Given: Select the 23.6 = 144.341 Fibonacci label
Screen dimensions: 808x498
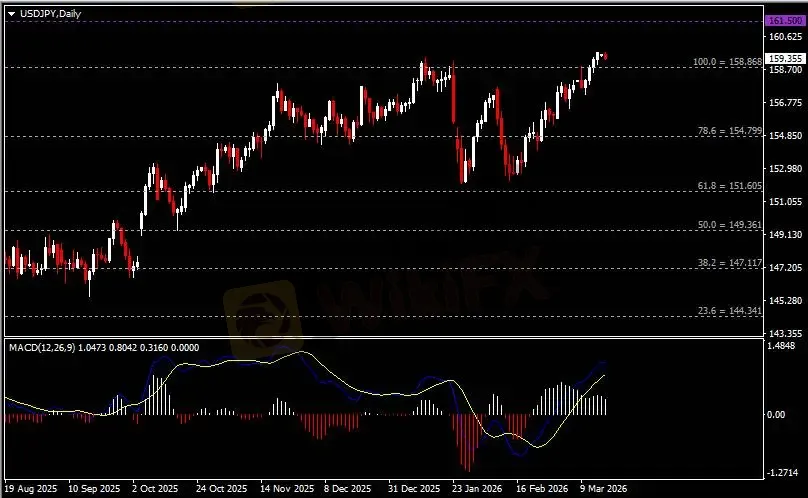Looking at the screenshot, I should pyautogui.click(x=730, y=311).
